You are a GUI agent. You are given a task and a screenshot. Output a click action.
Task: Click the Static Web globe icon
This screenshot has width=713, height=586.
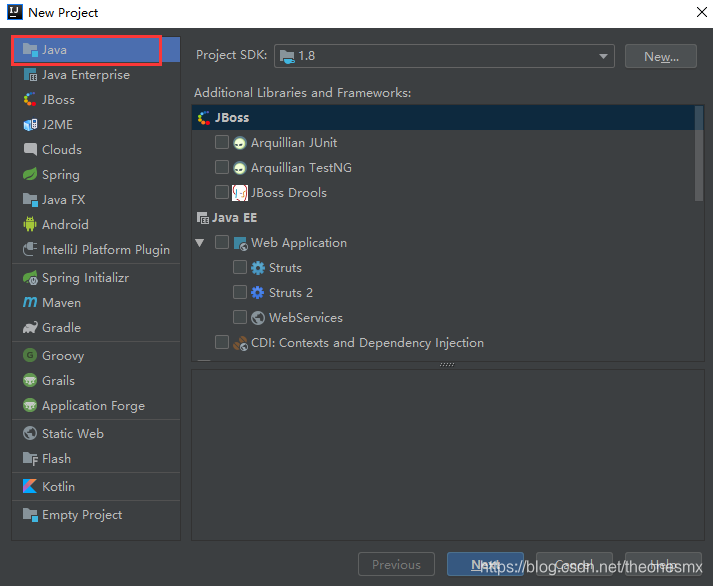click(x=30, y=433)
